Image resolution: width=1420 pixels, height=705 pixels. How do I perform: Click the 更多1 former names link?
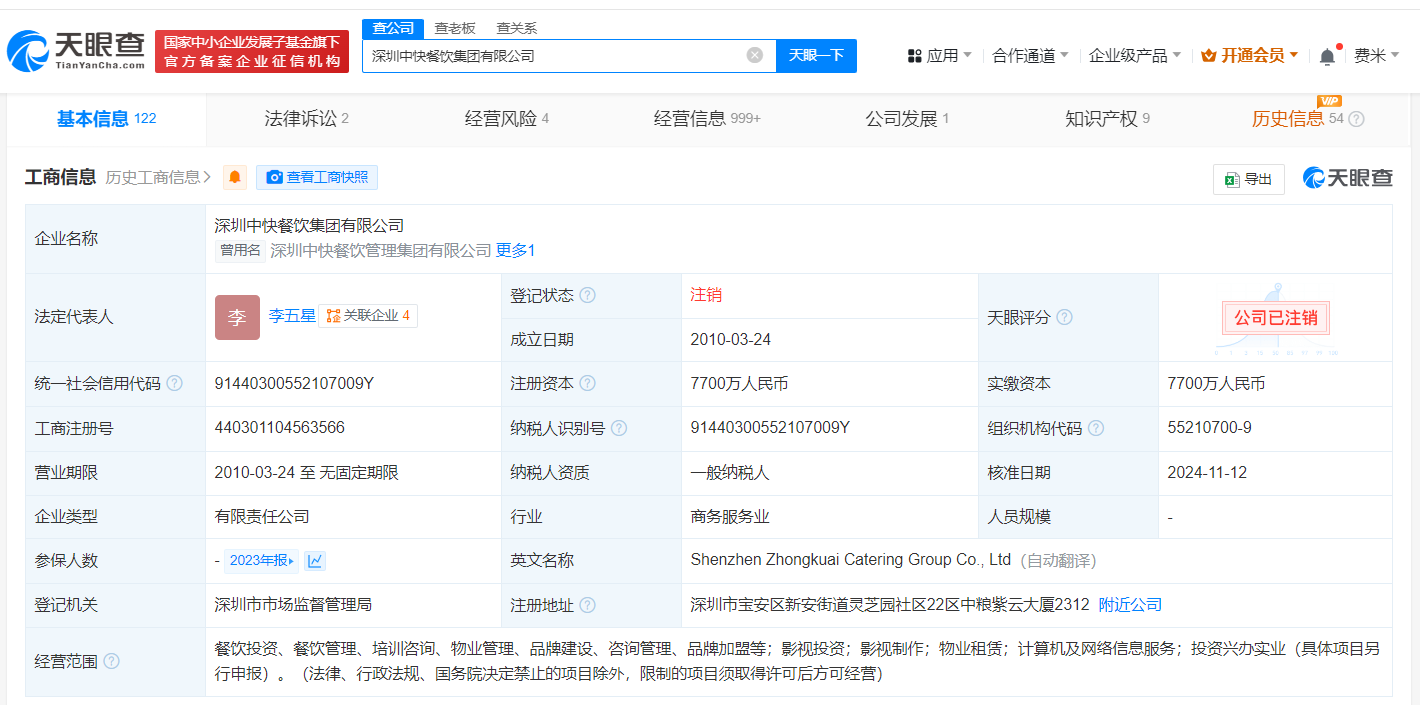pyautogui.click(x=516, y=251)
